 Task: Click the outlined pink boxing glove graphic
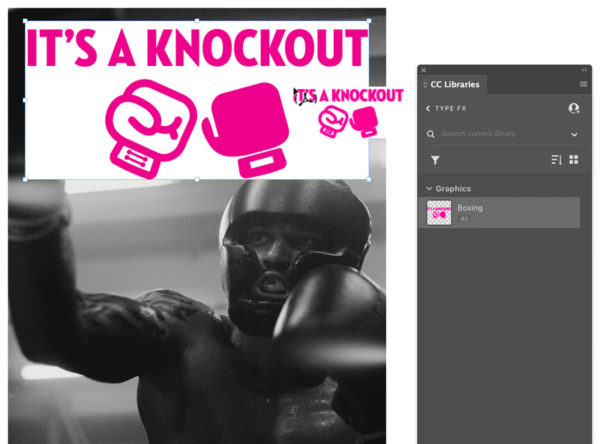click(151, 128)
